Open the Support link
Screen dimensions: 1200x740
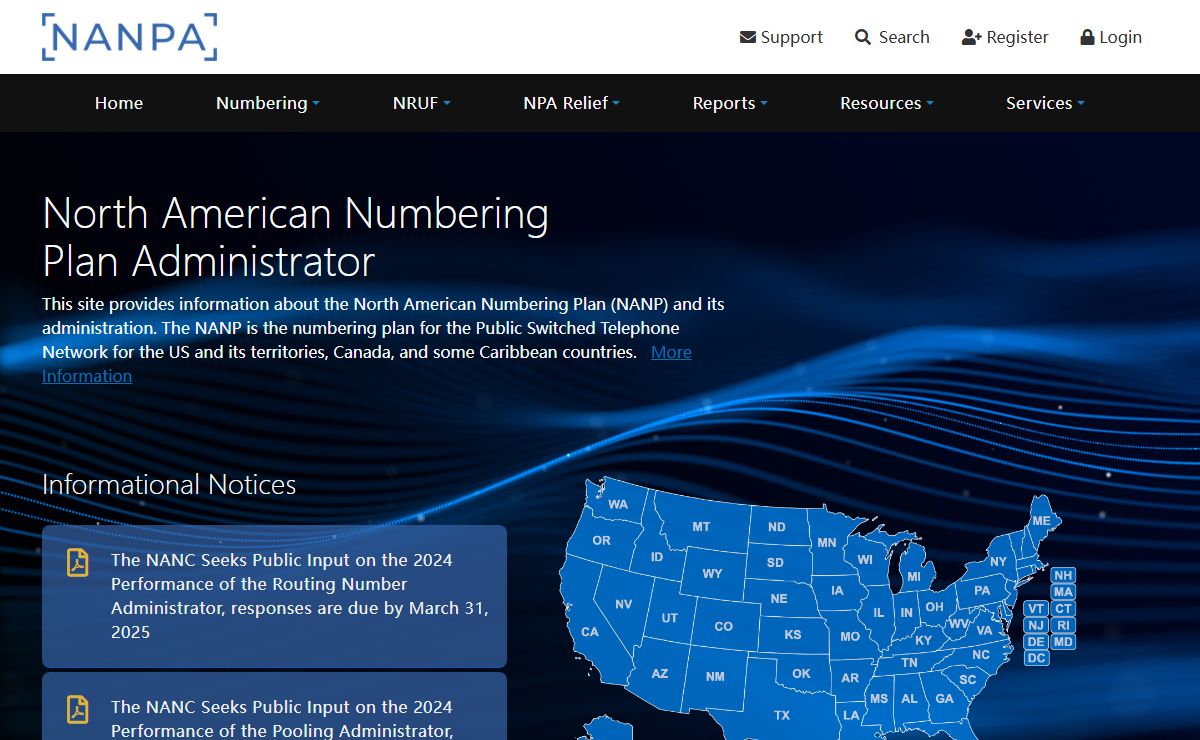pos(781,37)
